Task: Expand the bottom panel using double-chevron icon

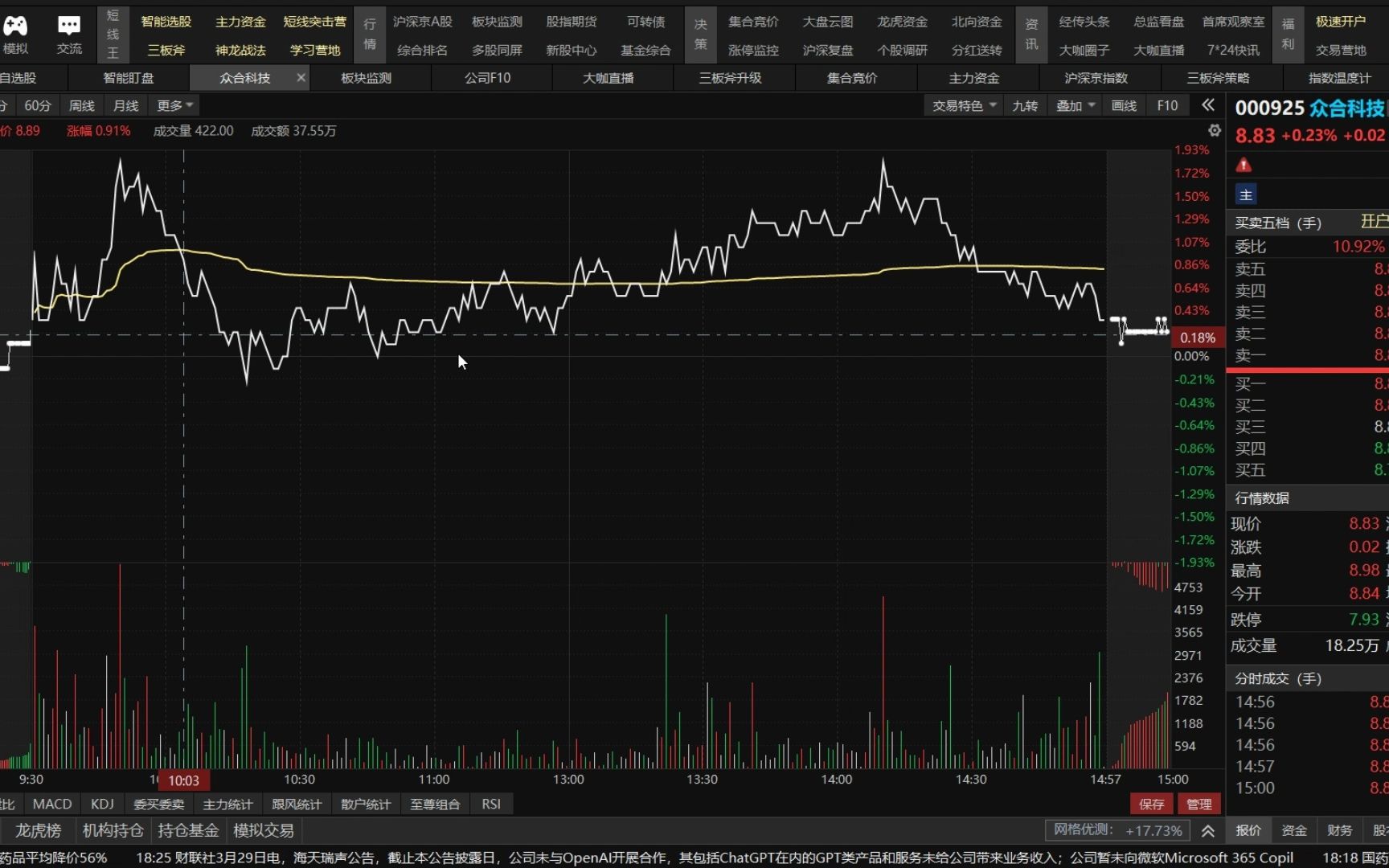Action: click(1207, 831)
